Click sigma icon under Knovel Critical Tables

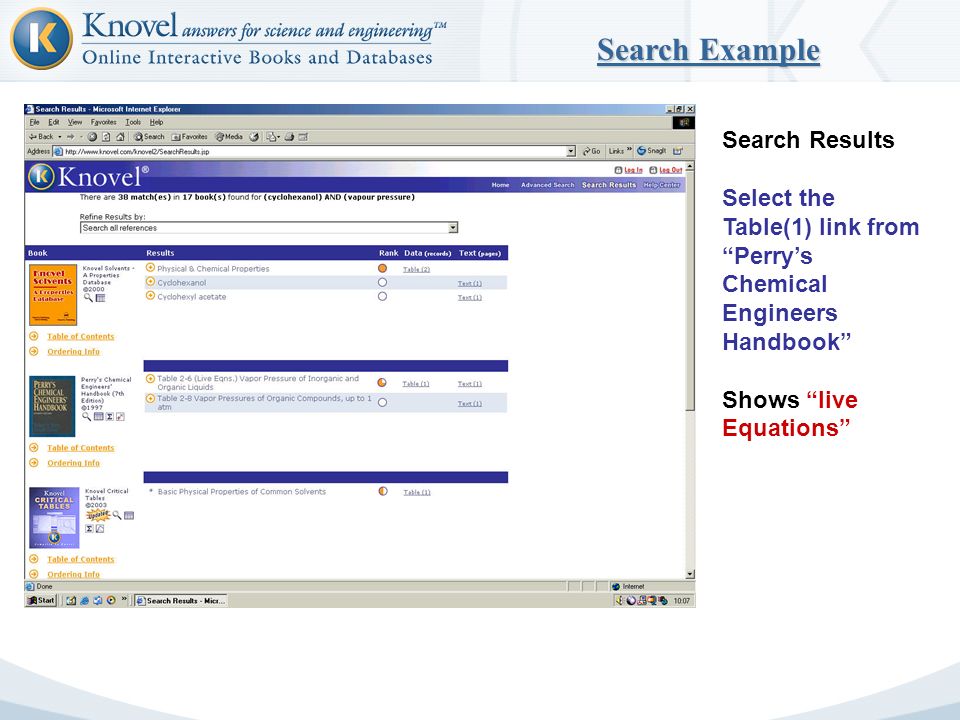pos(89,528)
